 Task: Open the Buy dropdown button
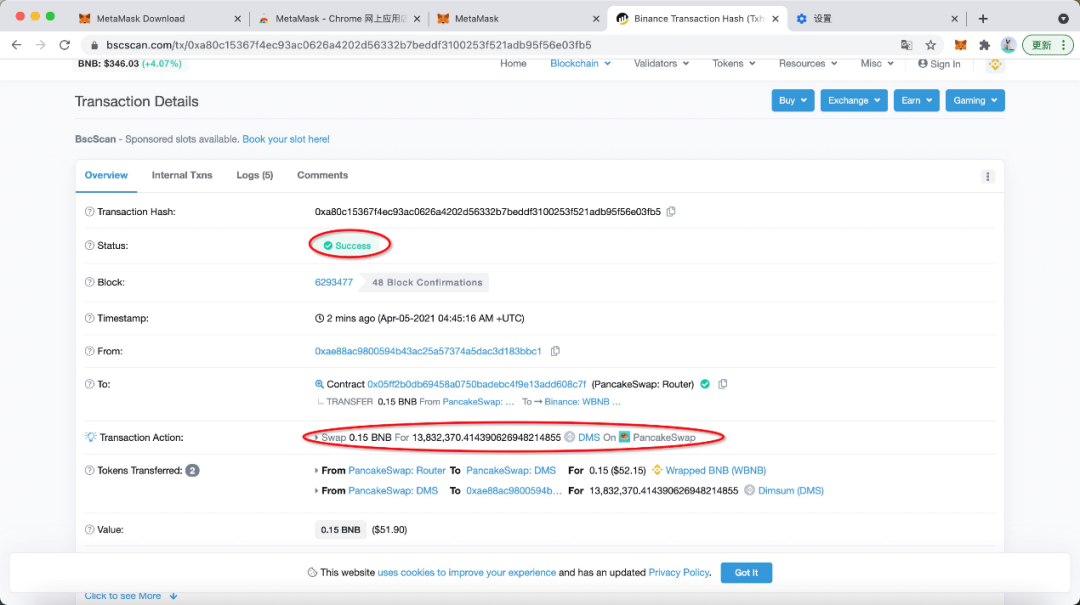point(793,101)
